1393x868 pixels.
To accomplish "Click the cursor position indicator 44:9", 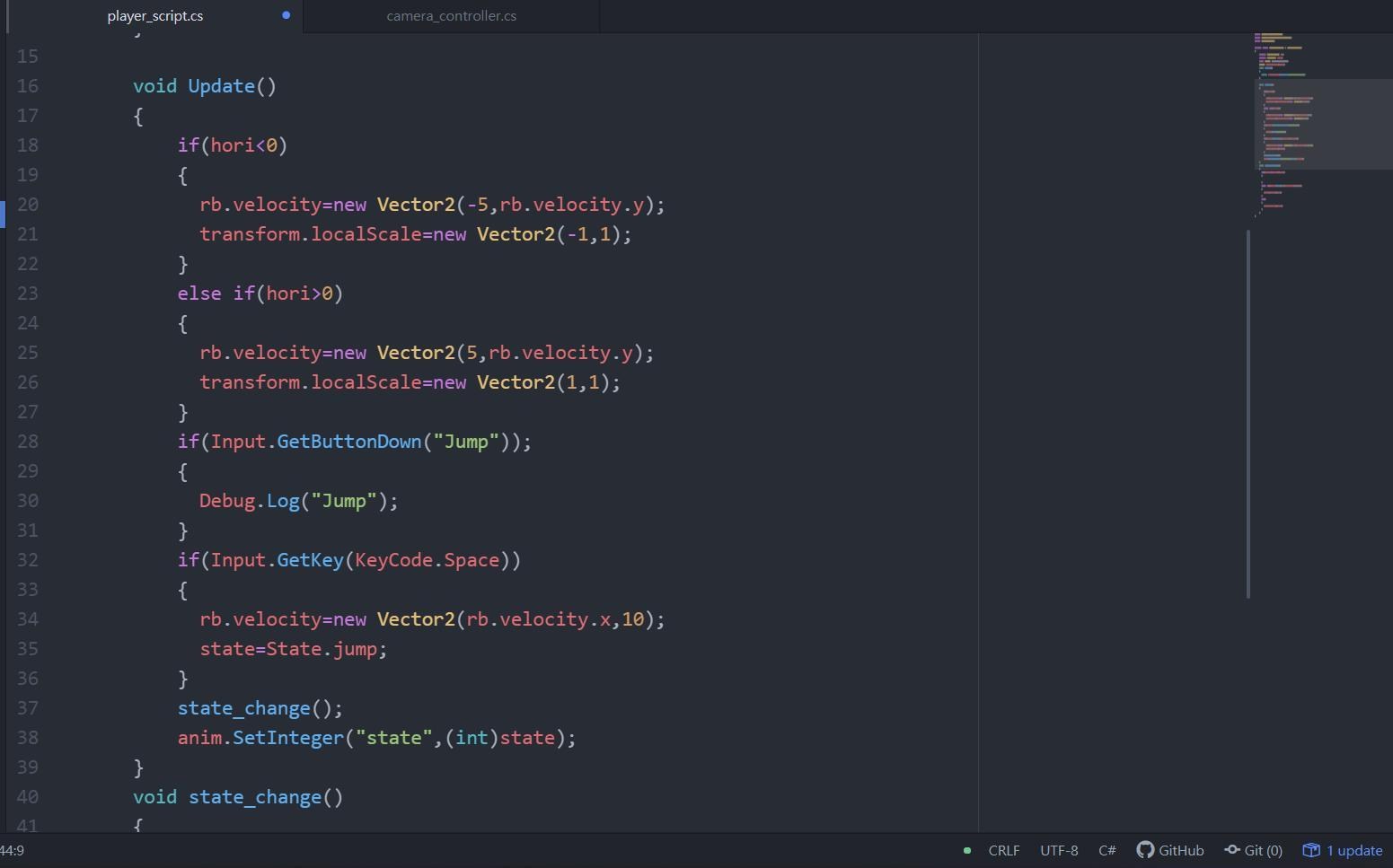I will coord(13,850).
